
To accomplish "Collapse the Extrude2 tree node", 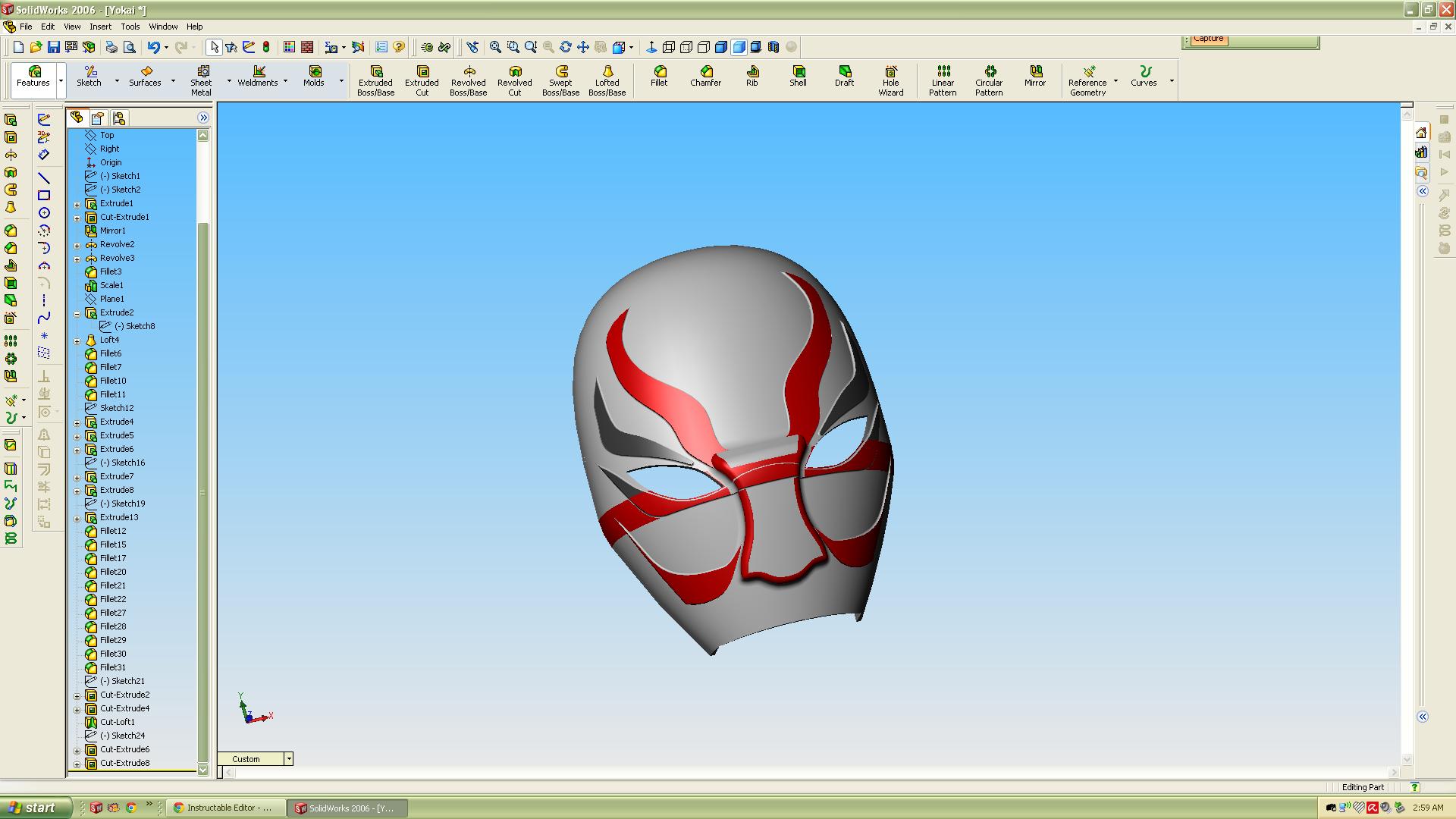I will (x=77, y=313).
